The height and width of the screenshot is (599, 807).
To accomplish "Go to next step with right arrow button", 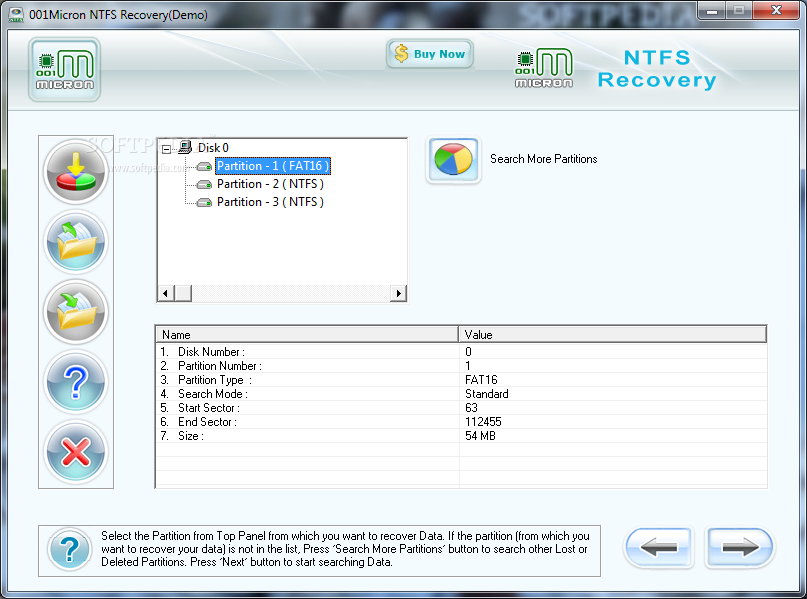I will pyautogui.click(x=739, y=548).
